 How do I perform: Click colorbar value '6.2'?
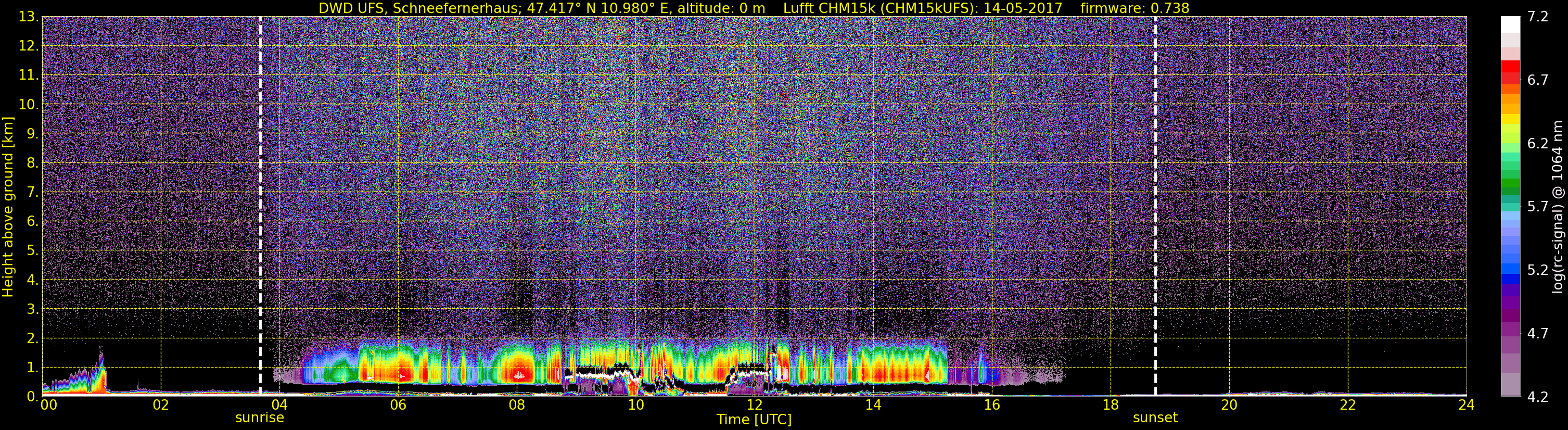pos(1538,143)
